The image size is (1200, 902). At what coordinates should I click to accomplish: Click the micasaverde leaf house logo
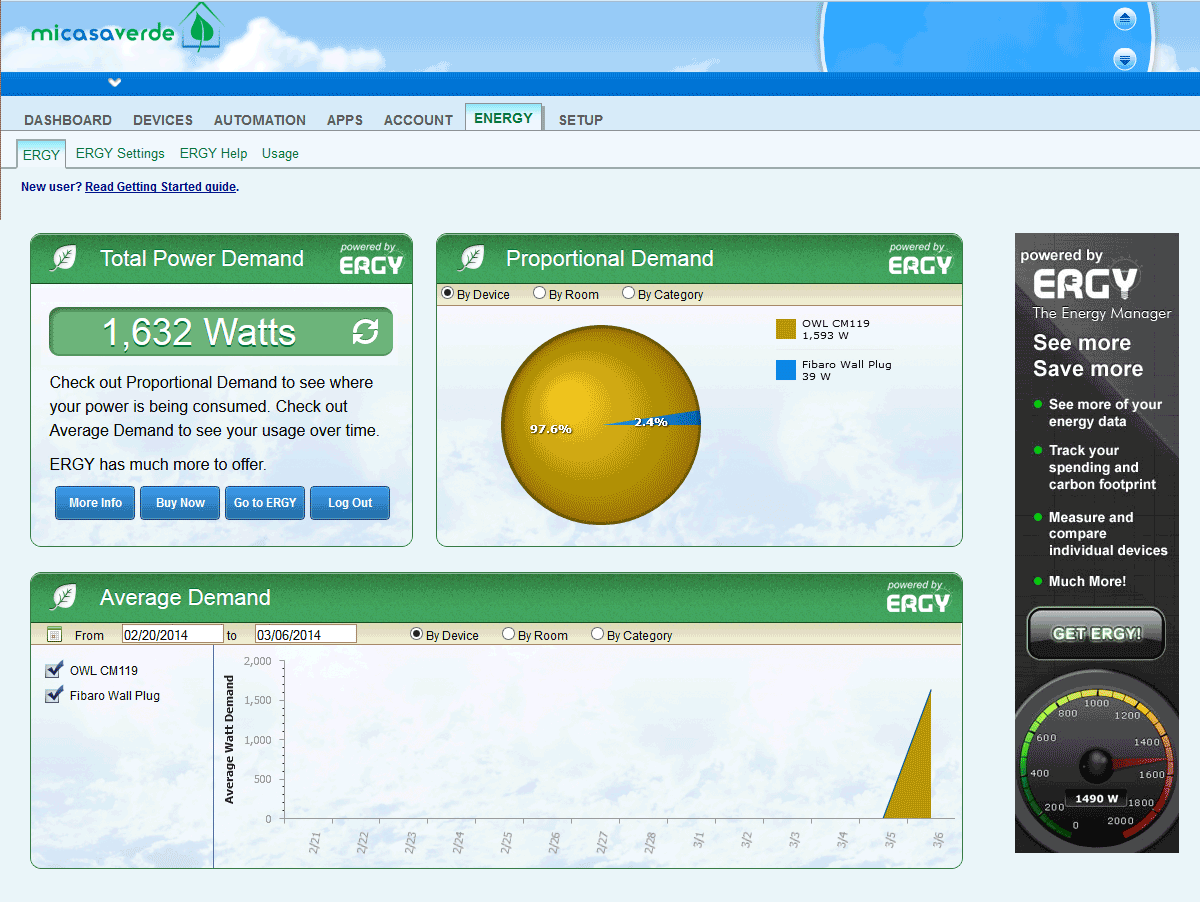tap(201, 28)
